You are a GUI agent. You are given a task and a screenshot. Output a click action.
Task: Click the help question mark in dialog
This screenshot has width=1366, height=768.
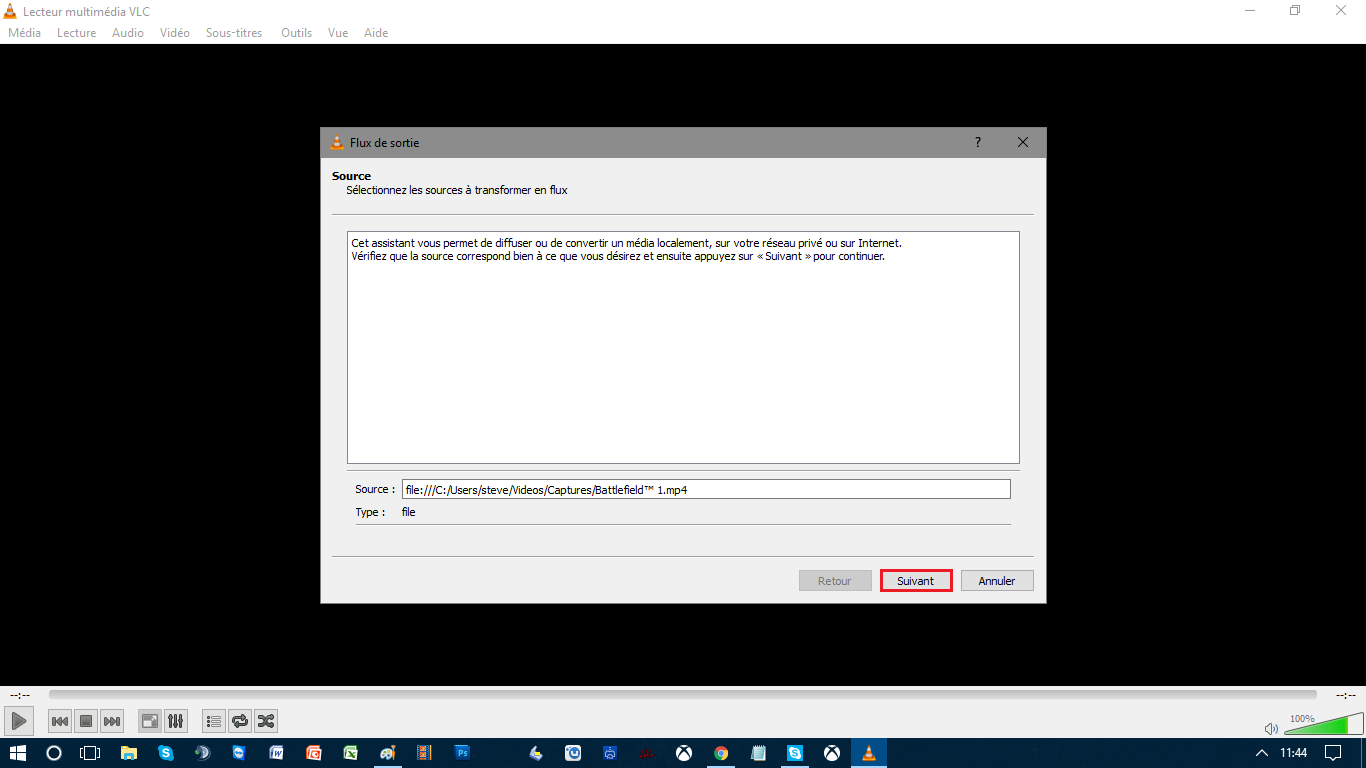tap(978, 143)
